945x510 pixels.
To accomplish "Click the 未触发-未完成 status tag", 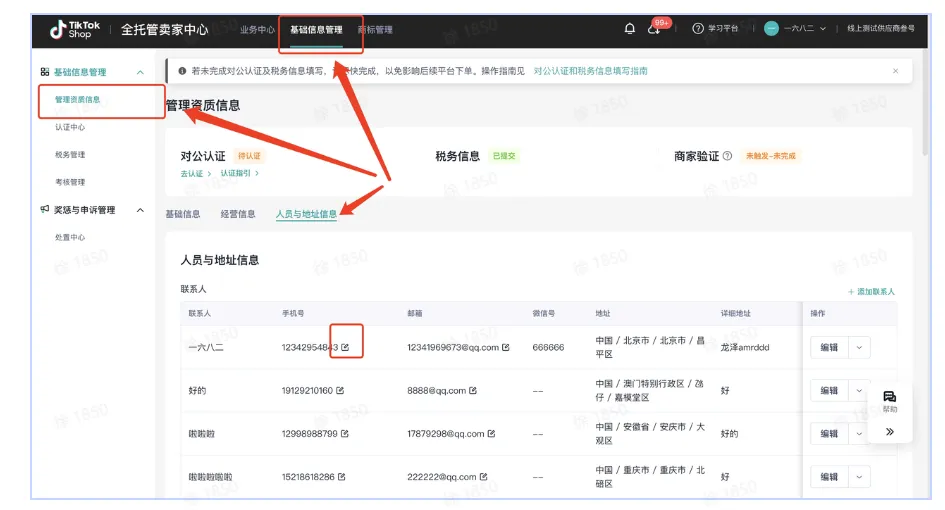I will (771, 156).
